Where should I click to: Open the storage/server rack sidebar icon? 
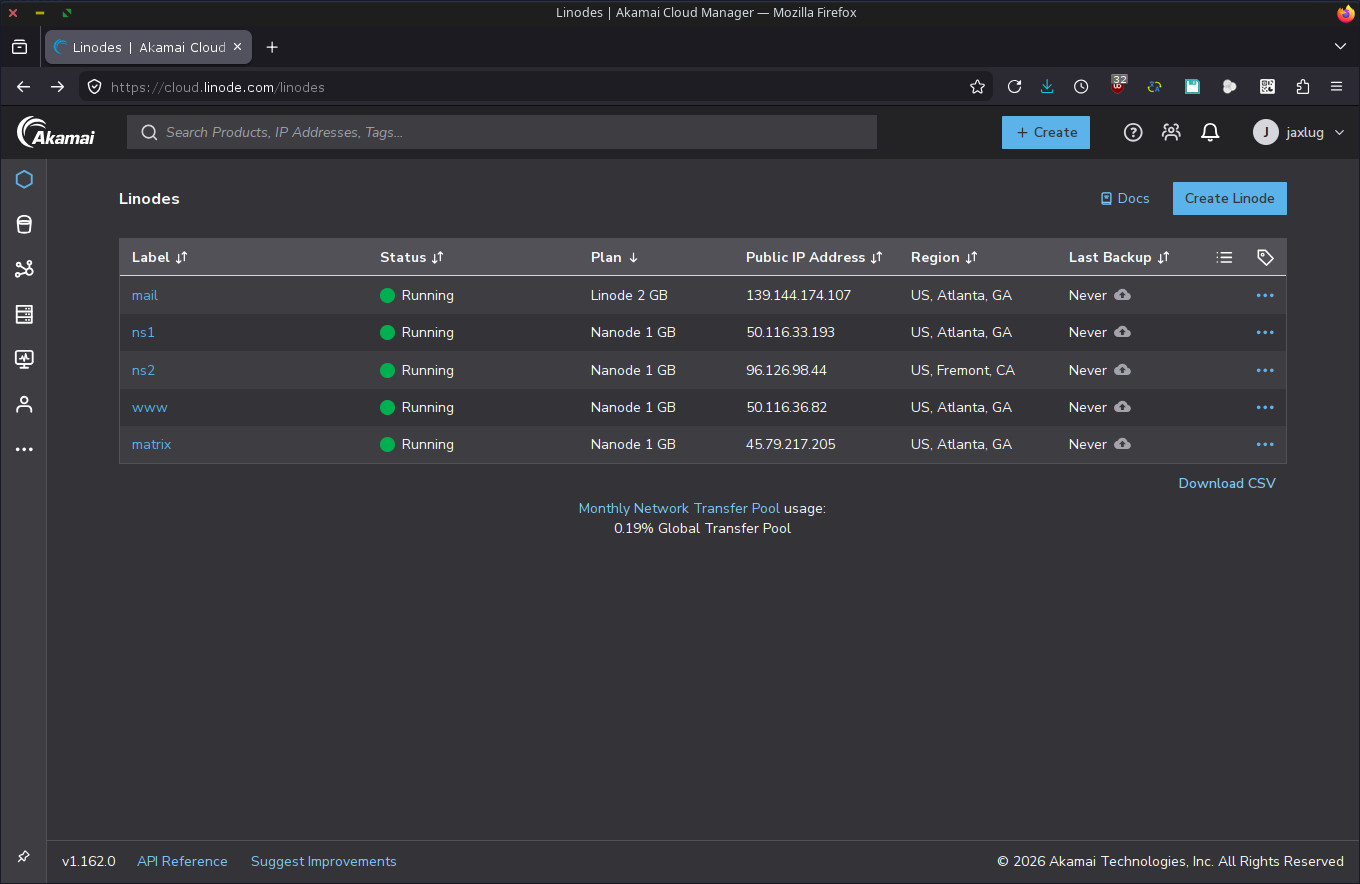pos(24,314)
